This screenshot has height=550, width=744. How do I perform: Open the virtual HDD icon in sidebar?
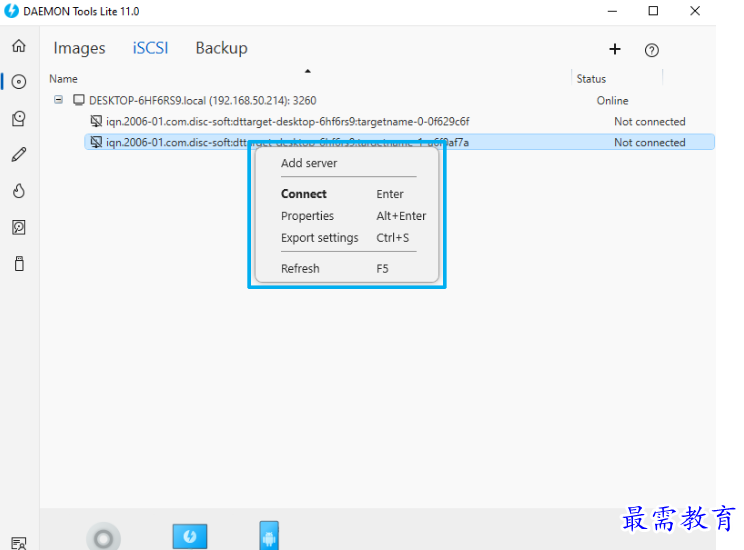point(19,227)
